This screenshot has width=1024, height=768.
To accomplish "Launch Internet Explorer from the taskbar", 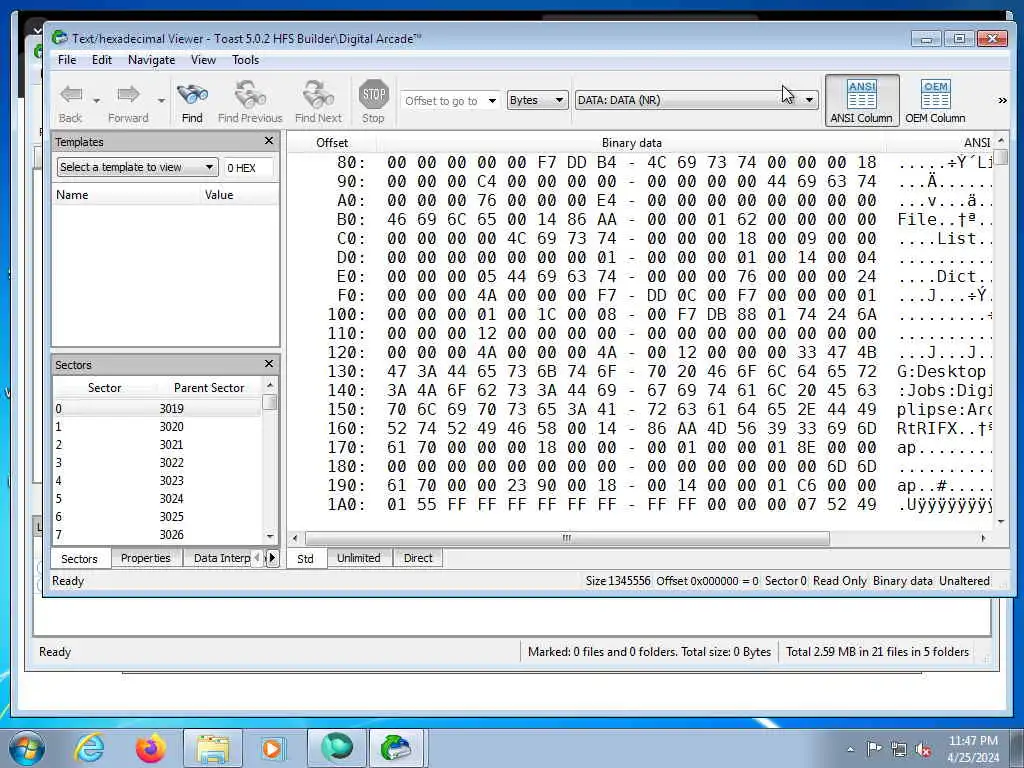I will [89, 748].
